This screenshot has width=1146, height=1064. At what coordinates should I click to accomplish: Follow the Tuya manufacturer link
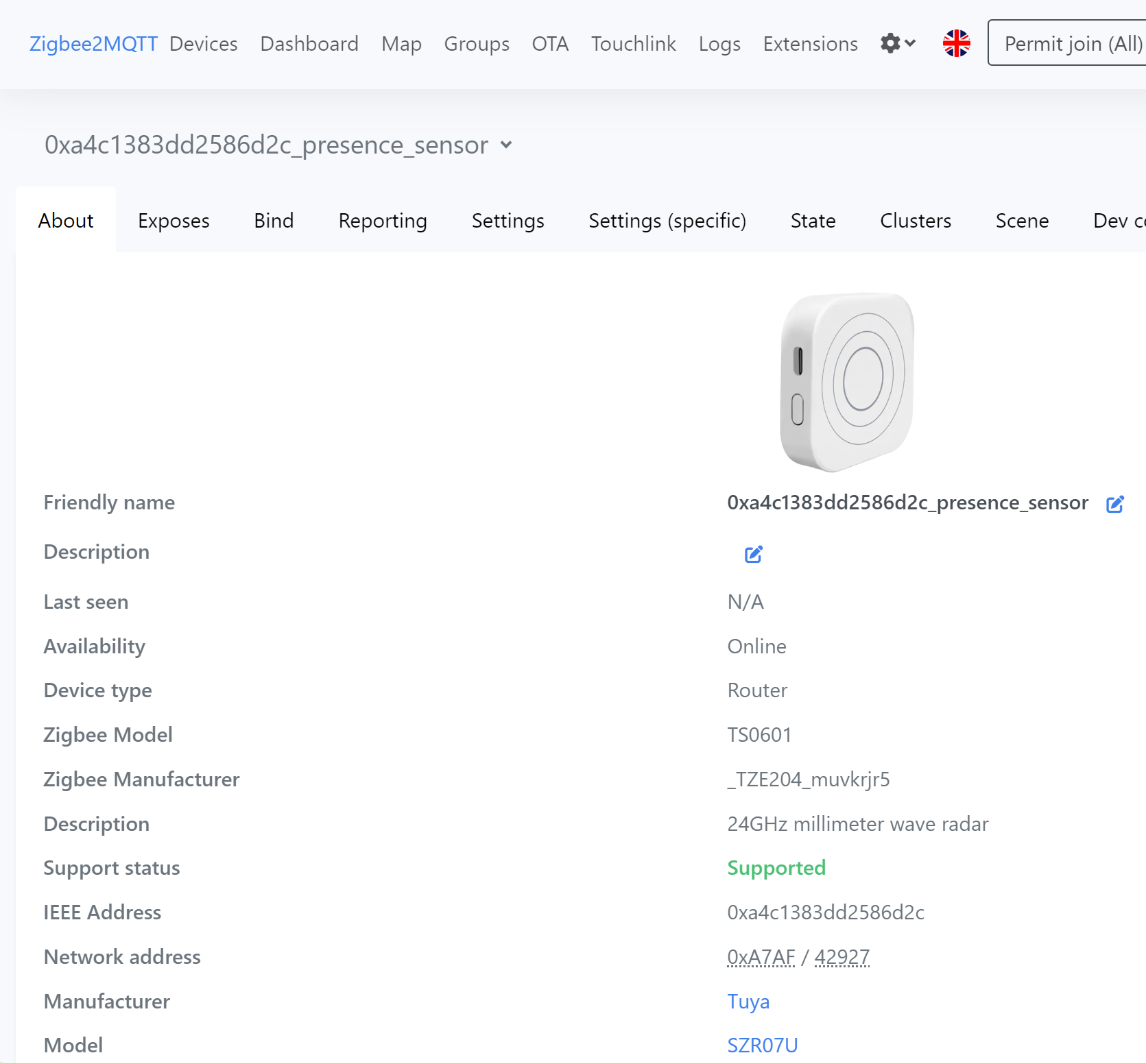click(x=748, y=1002)
